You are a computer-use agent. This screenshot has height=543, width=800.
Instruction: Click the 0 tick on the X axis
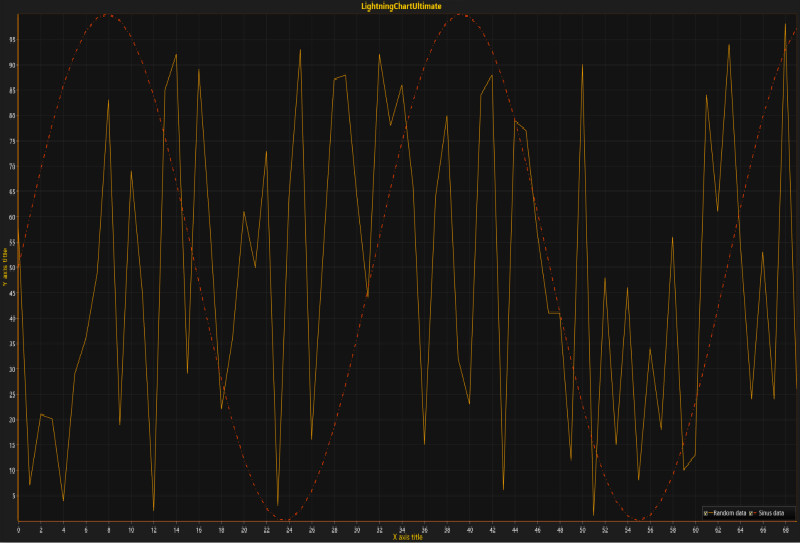19,528
